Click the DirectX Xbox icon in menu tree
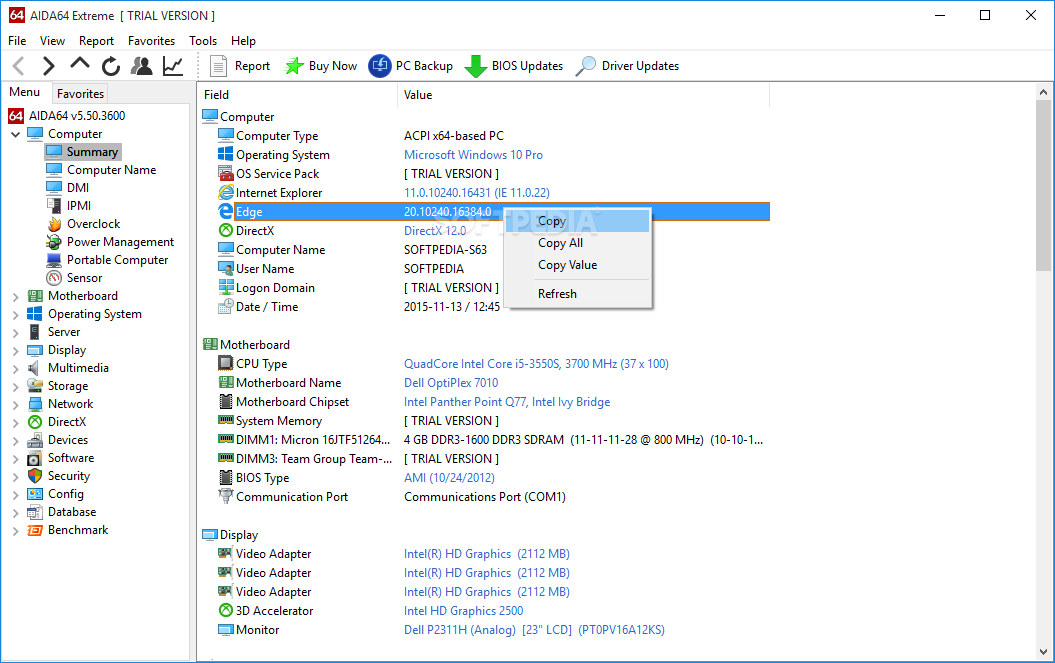1055x663 pixels. pyautogui.click(x=35, y=421)
